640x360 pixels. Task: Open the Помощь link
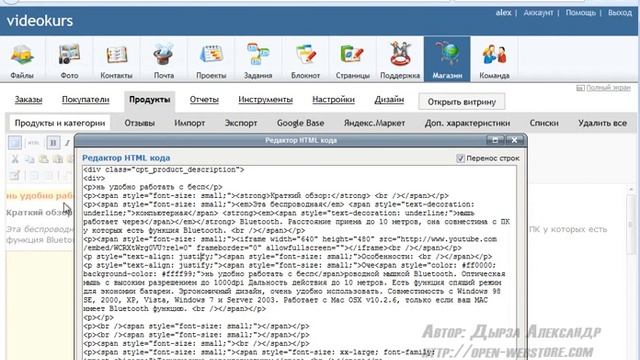coord(580,13)
